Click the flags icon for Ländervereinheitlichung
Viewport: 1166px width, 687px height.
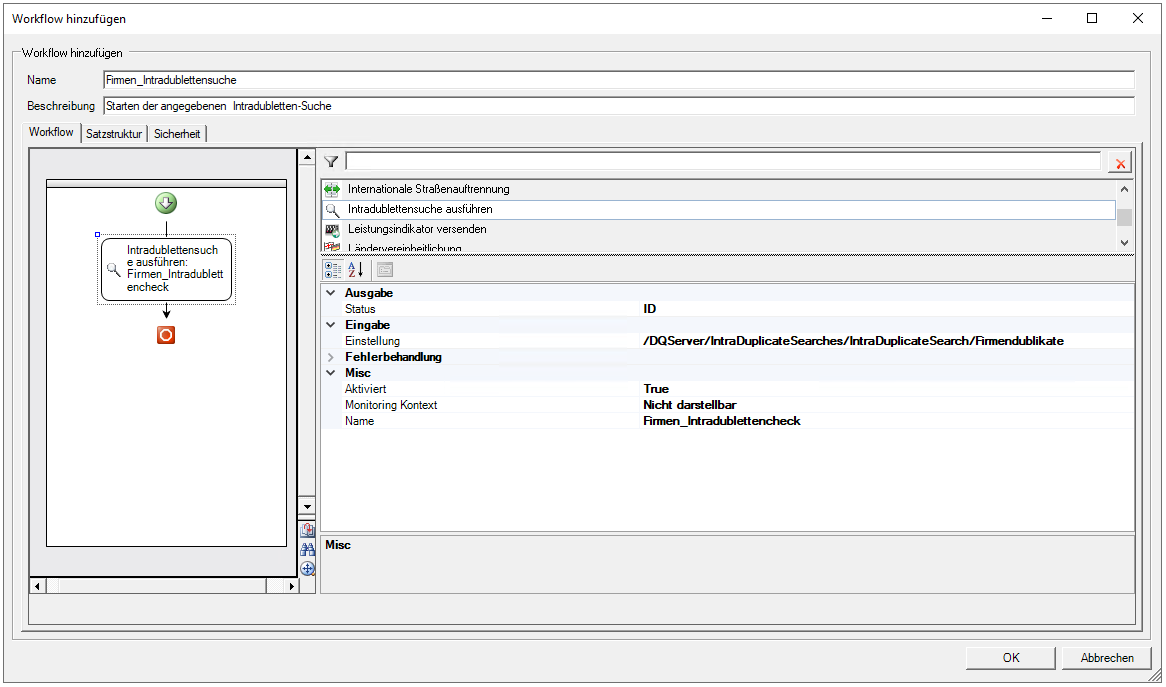pos(332,247)
